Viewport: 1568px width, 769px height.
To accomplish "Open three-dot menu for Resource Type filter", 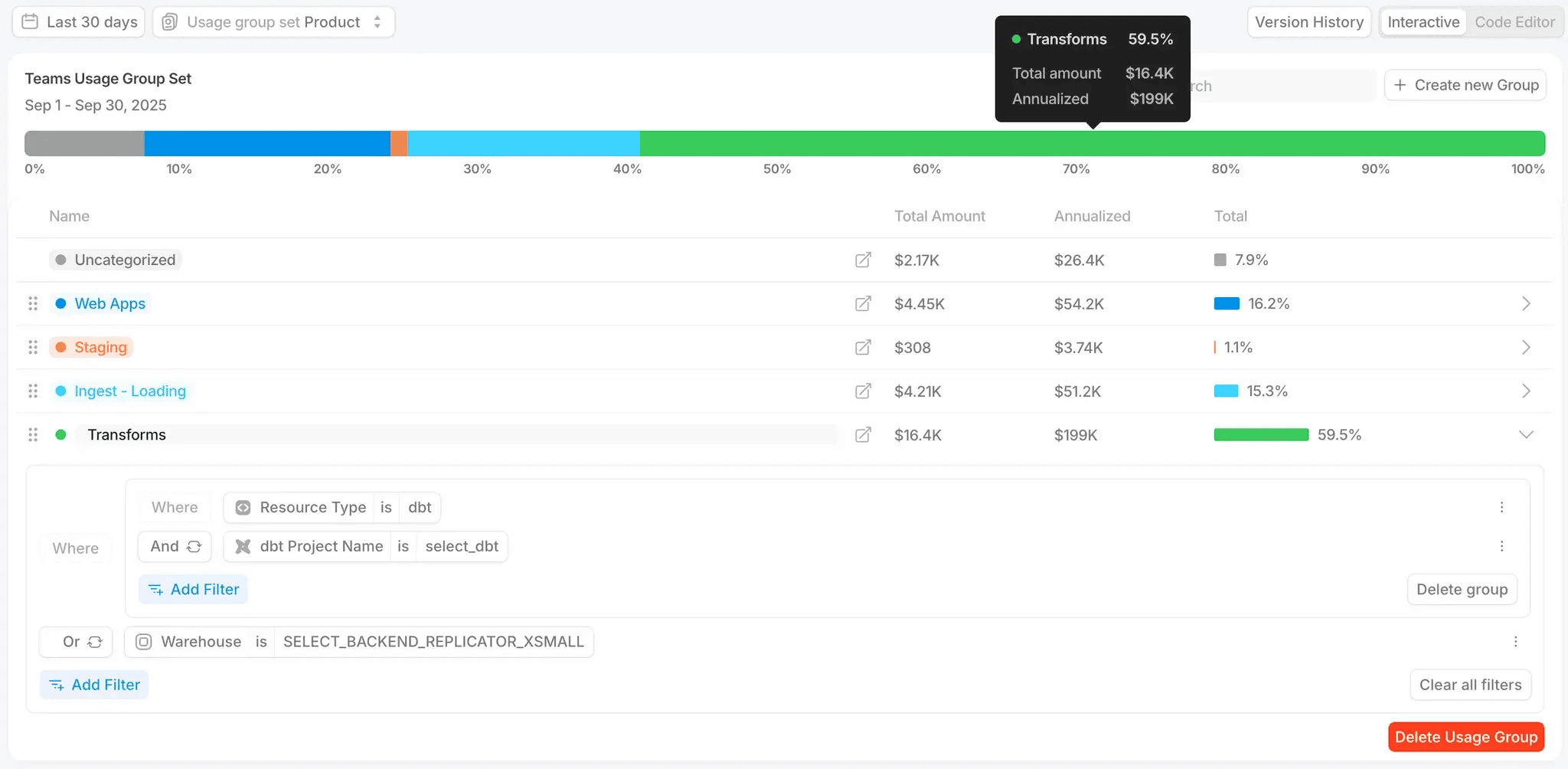I will point(1501,507).
